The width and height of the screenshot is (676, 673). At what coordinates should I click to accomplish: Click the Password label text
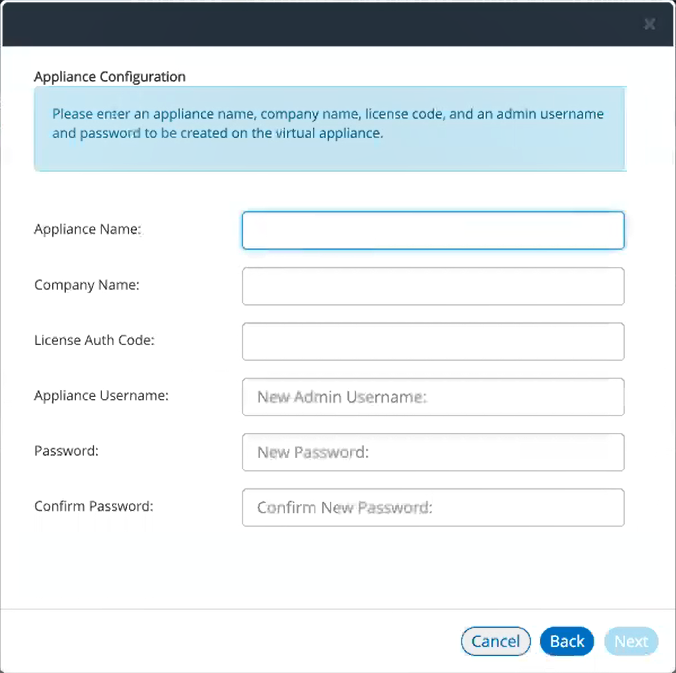(66, 451)
